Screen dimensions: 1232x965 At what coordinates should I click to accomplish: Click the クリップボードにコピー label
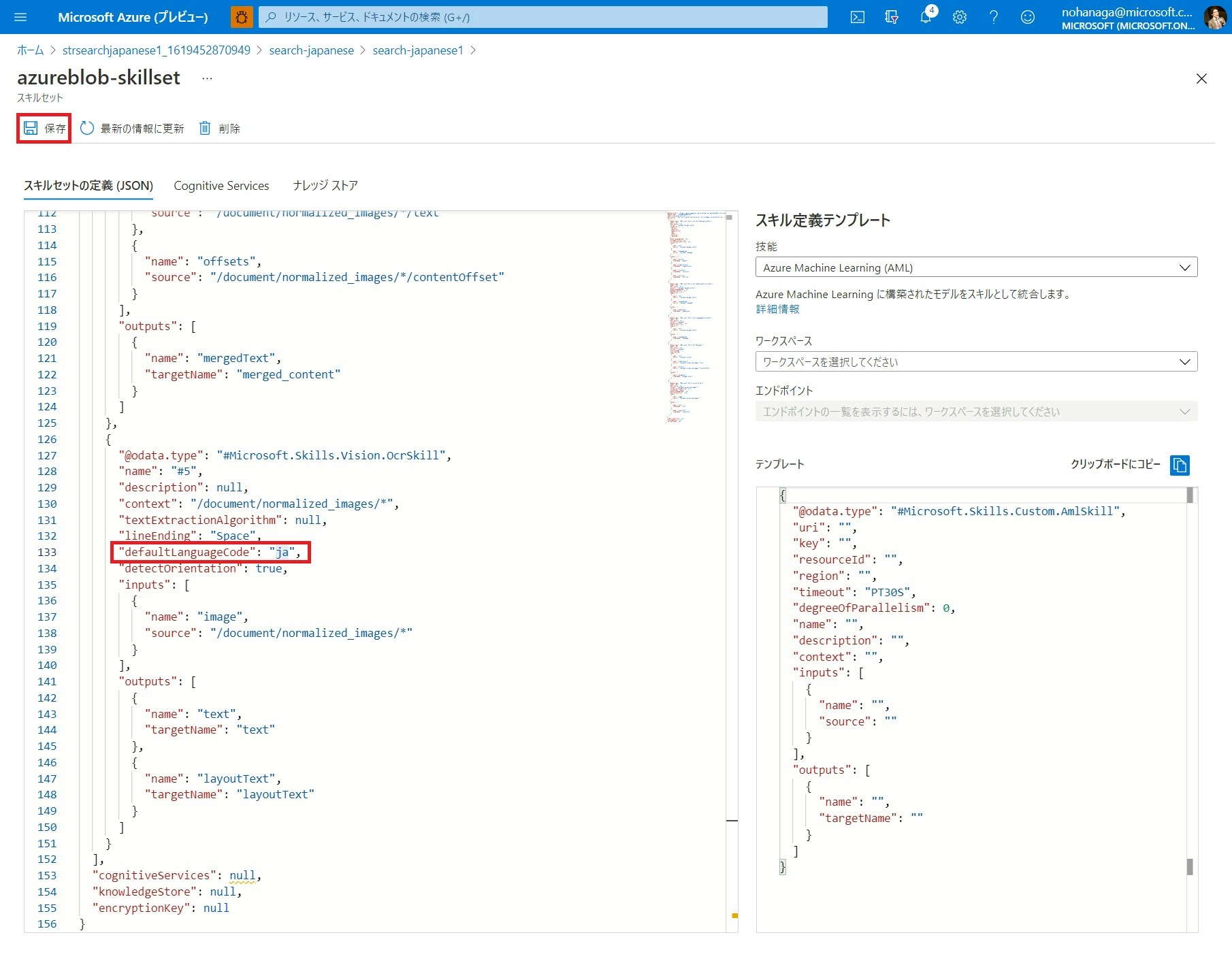pyautogui.click(x=1116, y=464)
